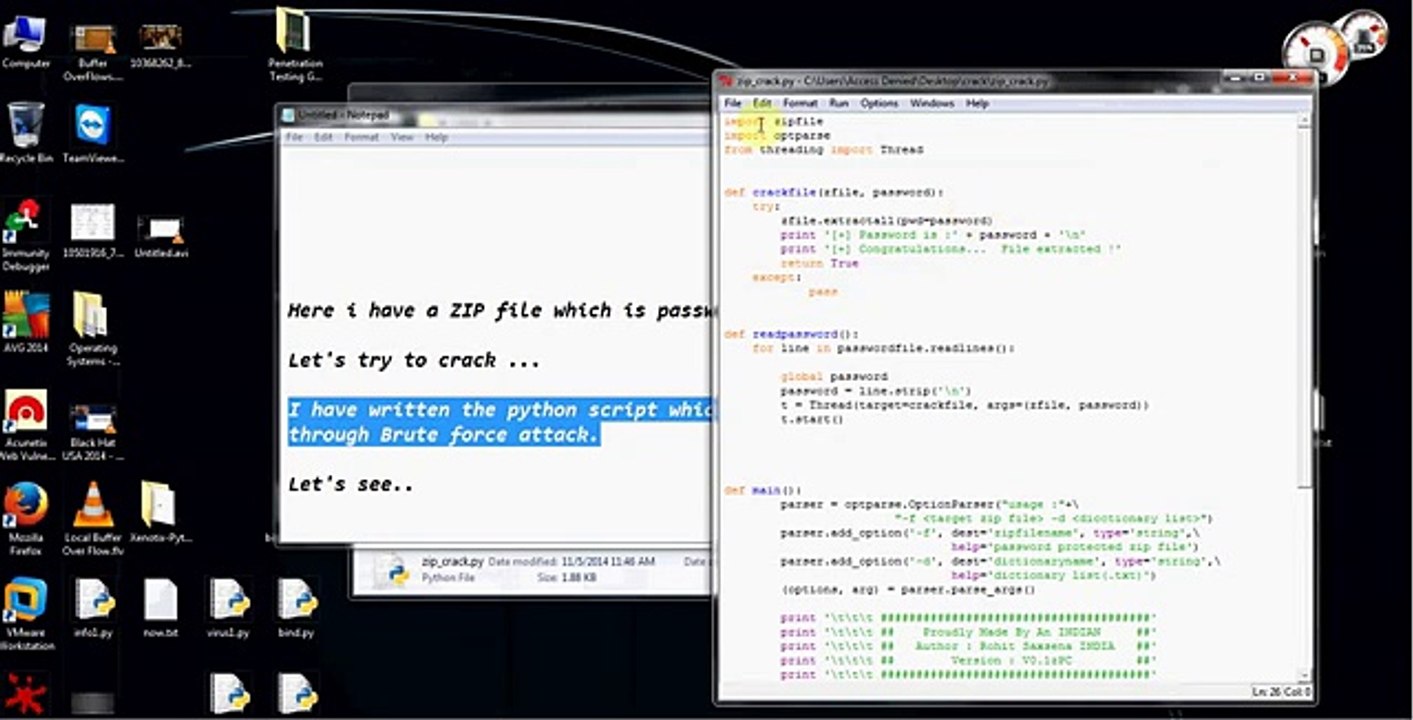Click 'from threading import Thread' line

coord(823,149)
